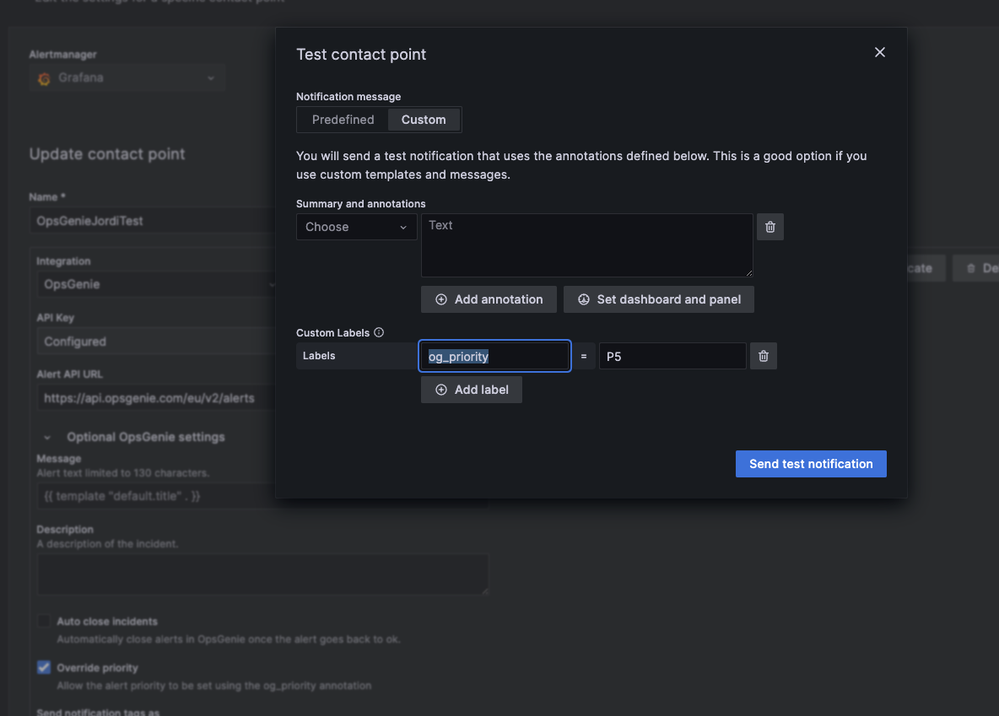999x716 pixels.
Task: Click the dashboard icon on Set dashboard and panel
Action: coord(584,299)
